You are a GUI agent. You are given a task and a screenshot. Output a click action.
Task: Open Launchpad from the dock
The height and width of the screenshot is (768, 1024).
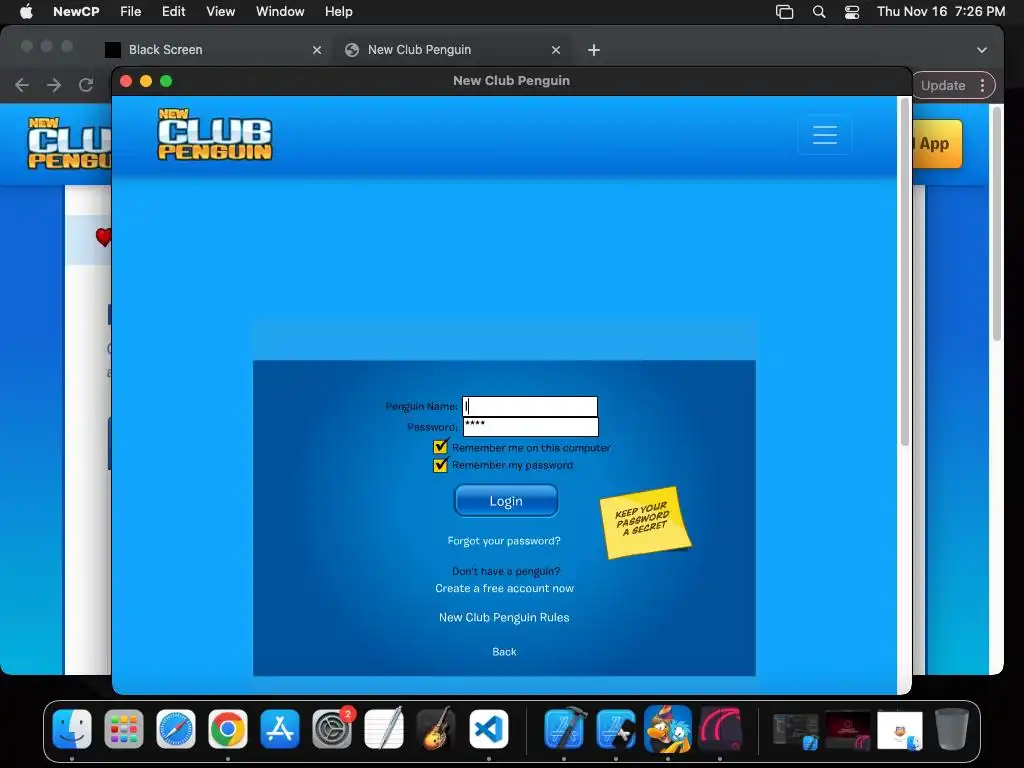pos(124,729)
